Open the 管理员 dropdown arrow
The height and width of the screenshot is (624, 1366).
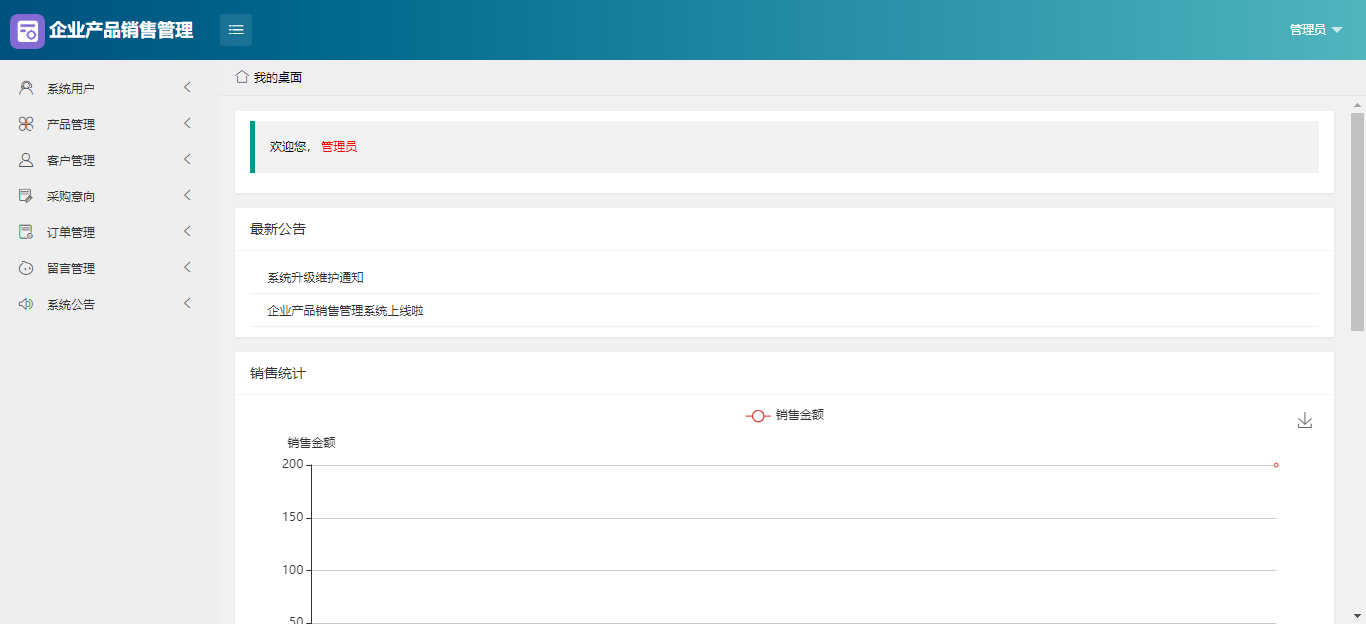(1337, 30)
